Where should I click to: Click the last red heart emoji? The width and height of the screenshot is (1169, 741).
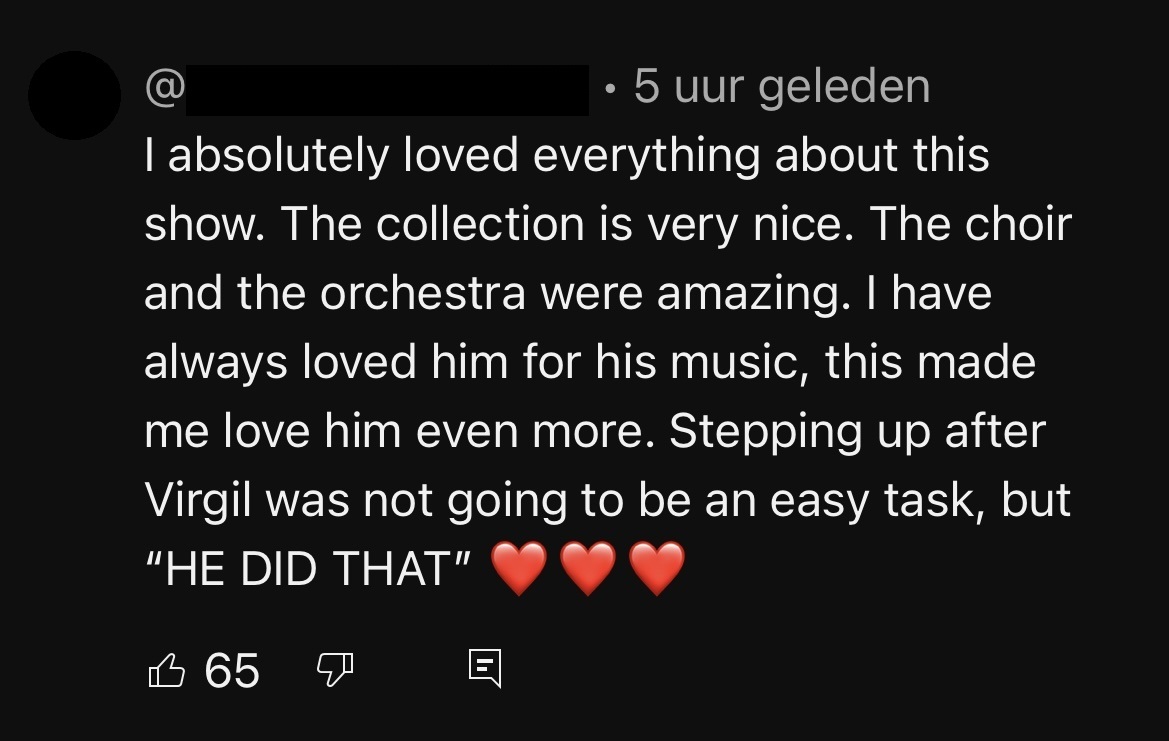657,568
